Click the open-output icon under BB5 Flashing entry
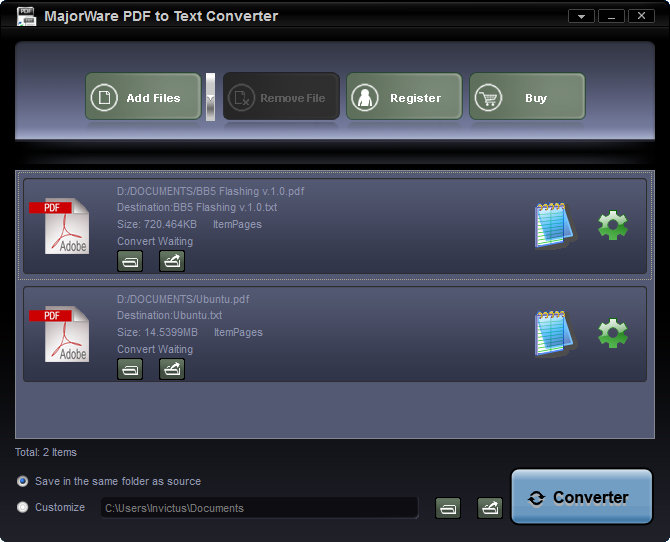The height and width of the screenshot is (542, 670). click(x=172, y=261)
